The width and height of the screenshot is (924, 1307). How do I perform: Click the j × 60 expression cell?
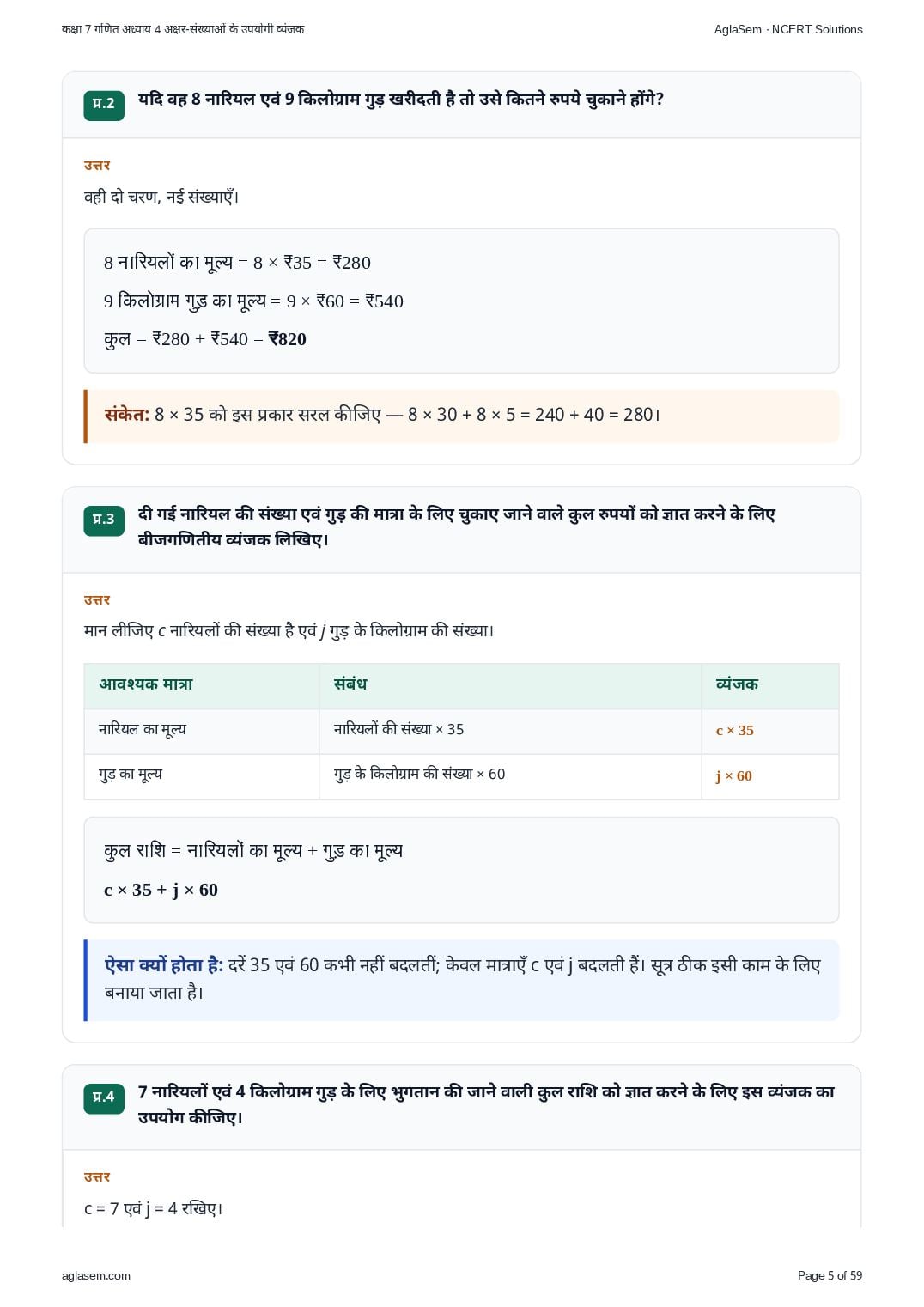(x=770, y=776)
